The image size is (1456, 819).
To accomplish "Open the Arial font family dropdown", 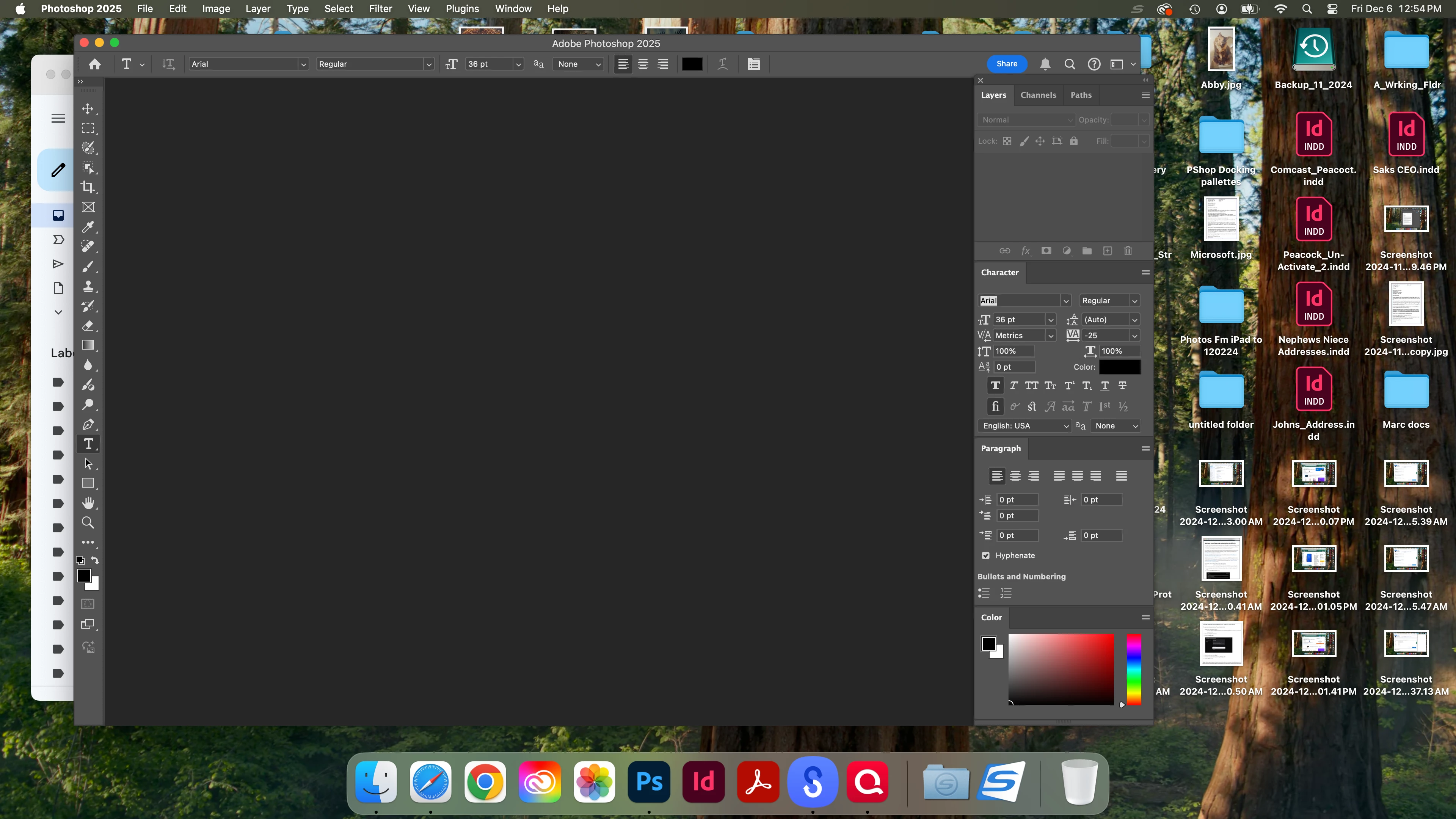I will [303, 64].
